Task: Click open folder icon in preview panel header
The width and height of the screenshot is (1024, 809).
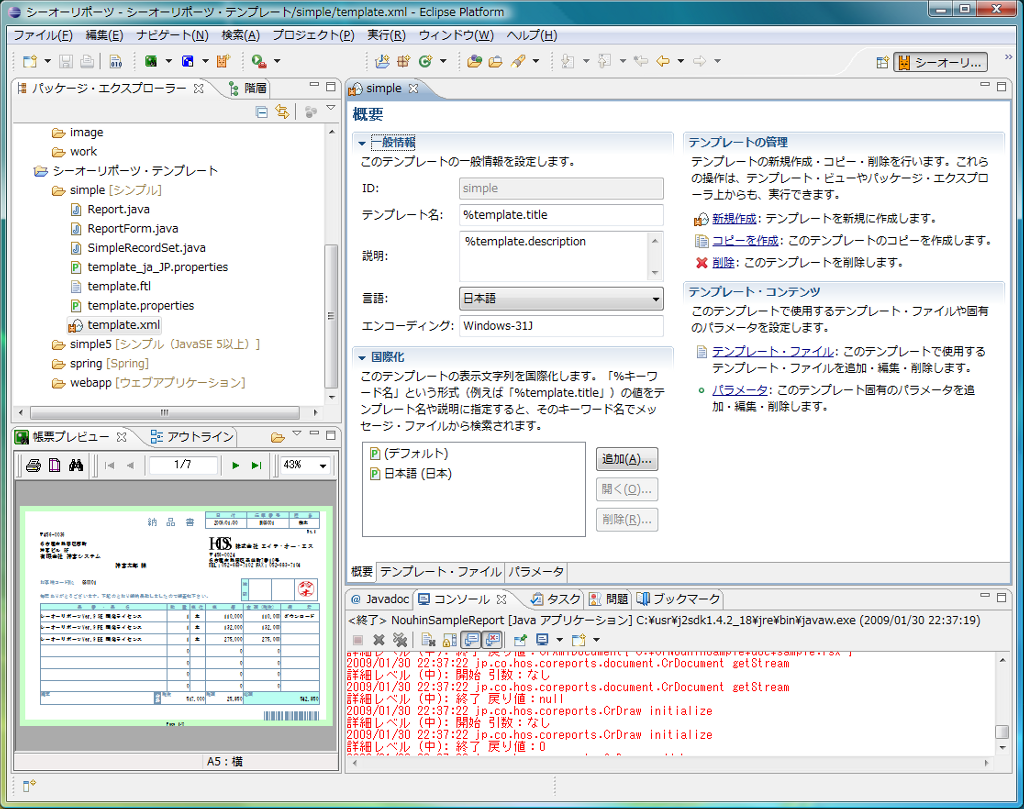Action: [x=278, y=437]
